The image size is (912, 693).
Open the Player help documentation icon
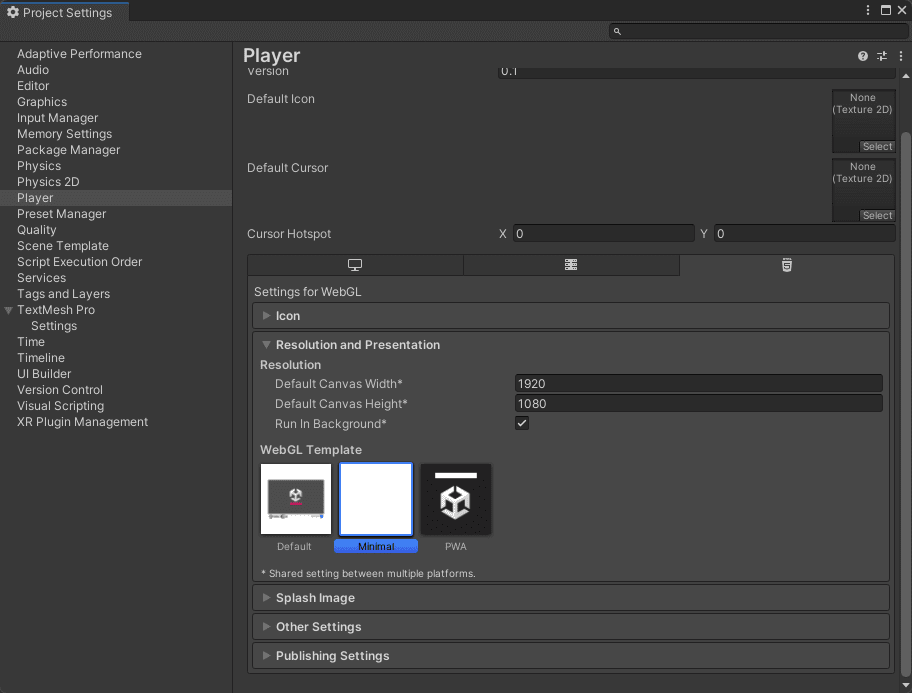coord(863,56)
